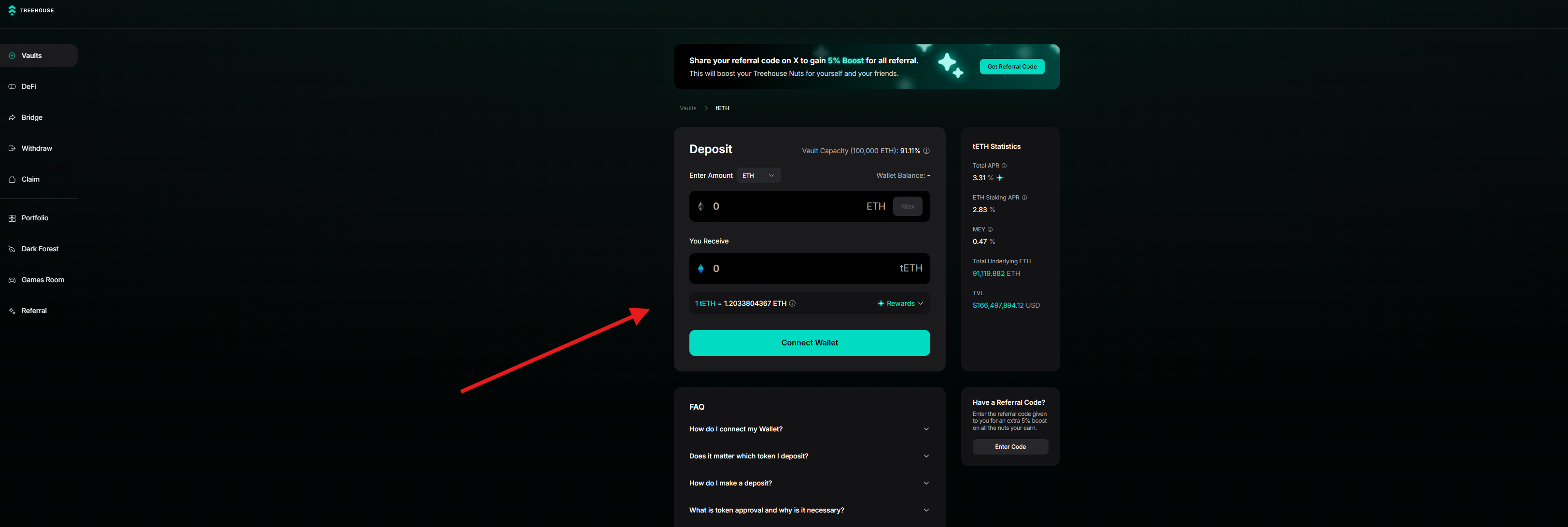Expand the Rewards dropdown
This screenshot has height=527, width=1568.
click(900, 303)
